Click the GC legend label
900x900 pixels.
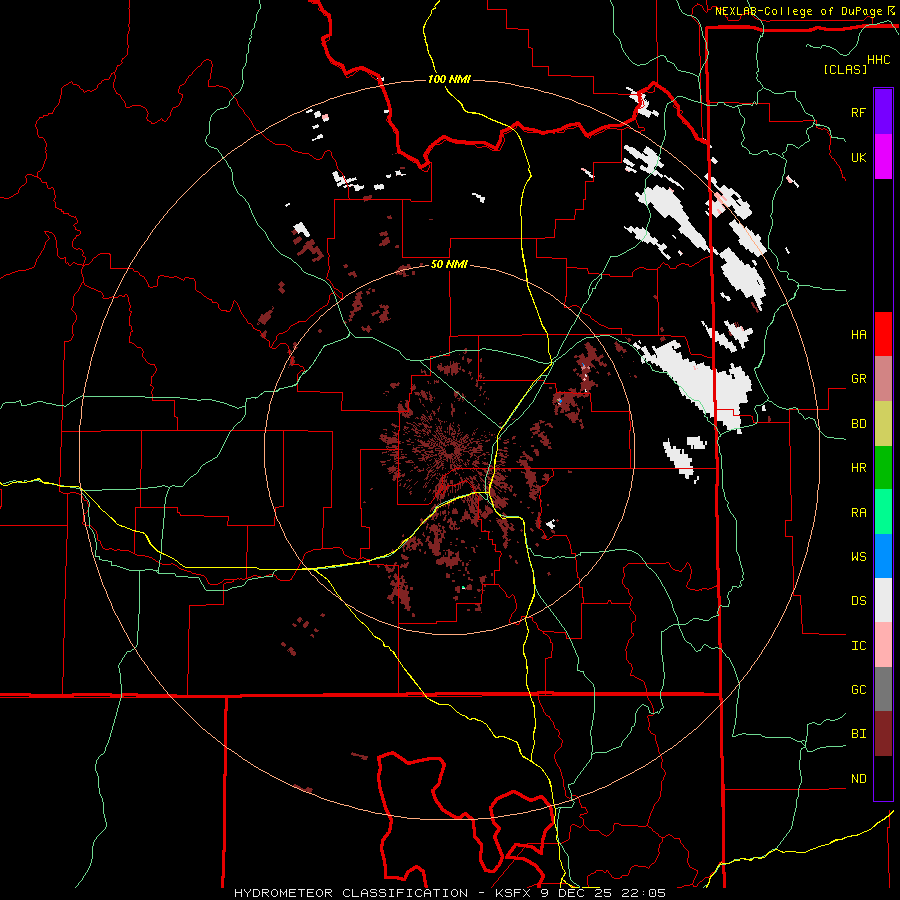858,690
